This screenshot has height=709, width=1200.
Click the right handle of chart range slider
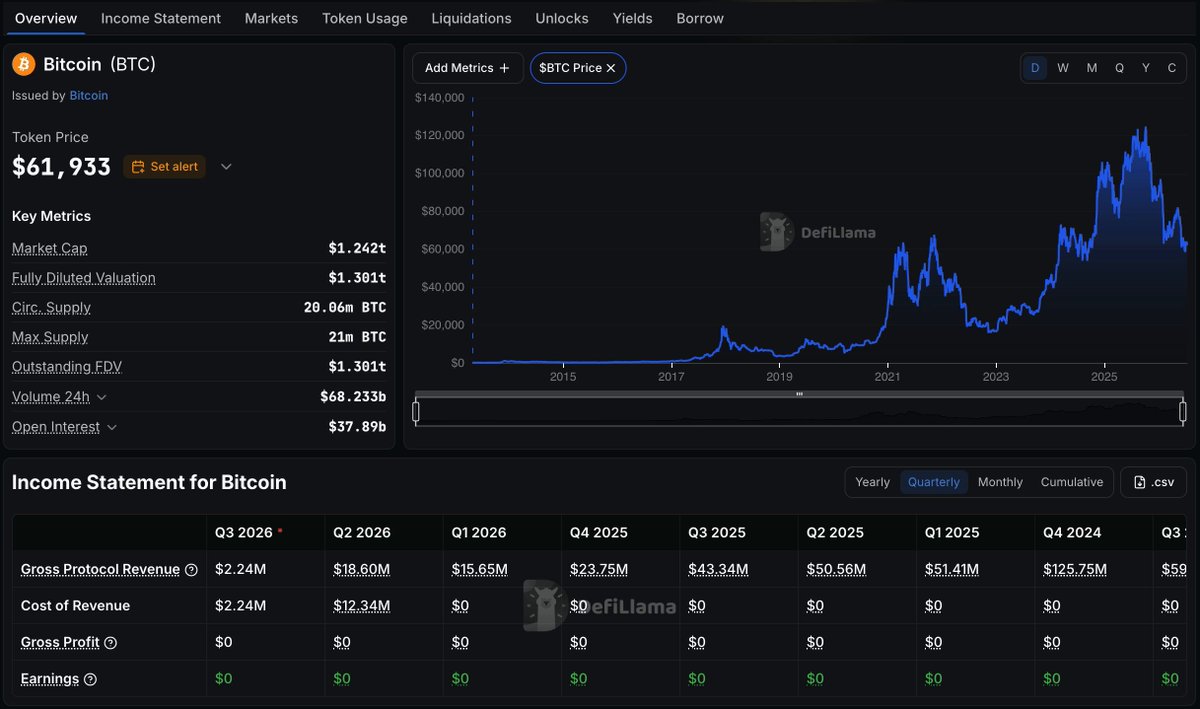tap(1183, 412)
